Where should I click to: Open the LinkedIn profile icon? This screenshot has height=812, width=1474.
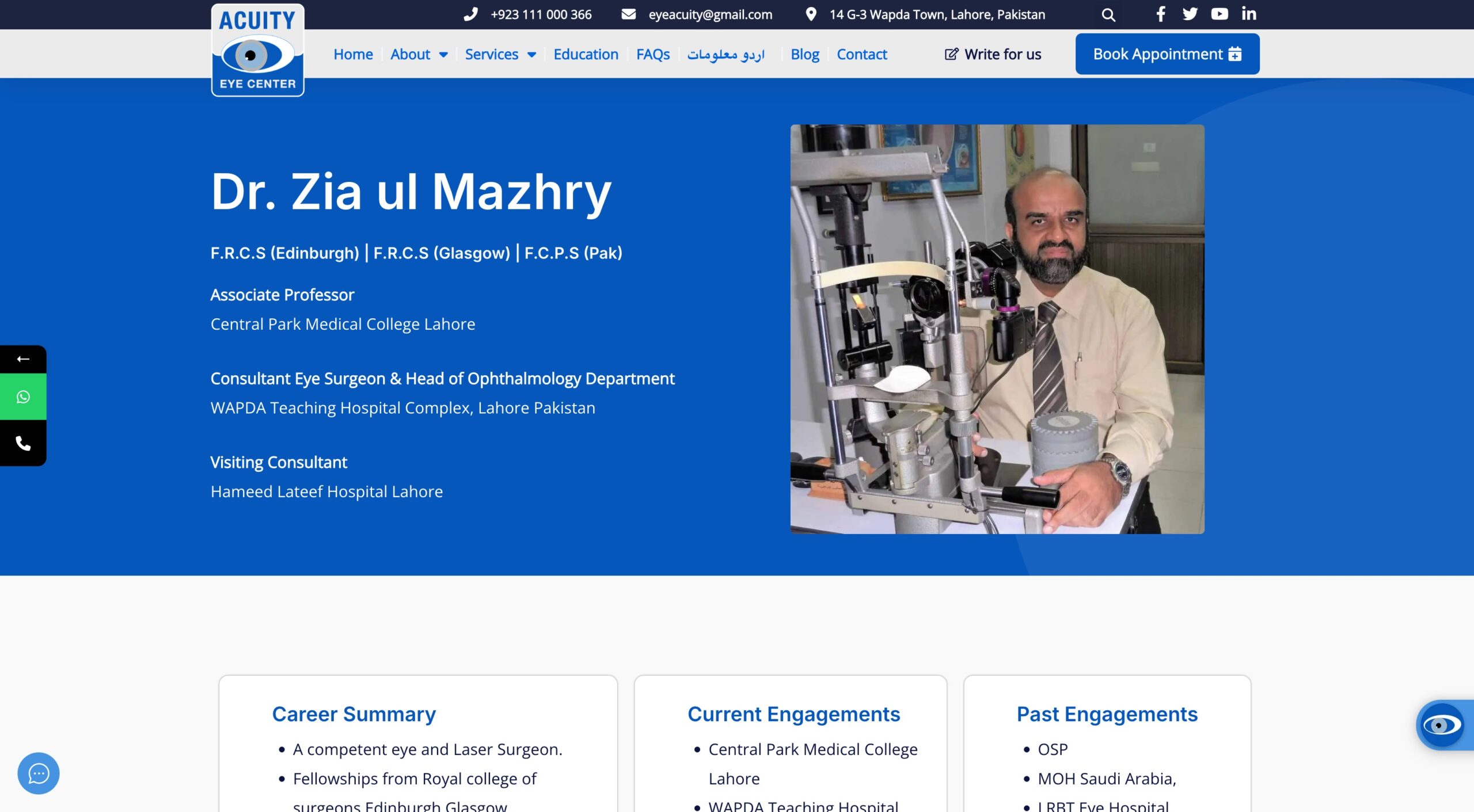[1249, 14]
